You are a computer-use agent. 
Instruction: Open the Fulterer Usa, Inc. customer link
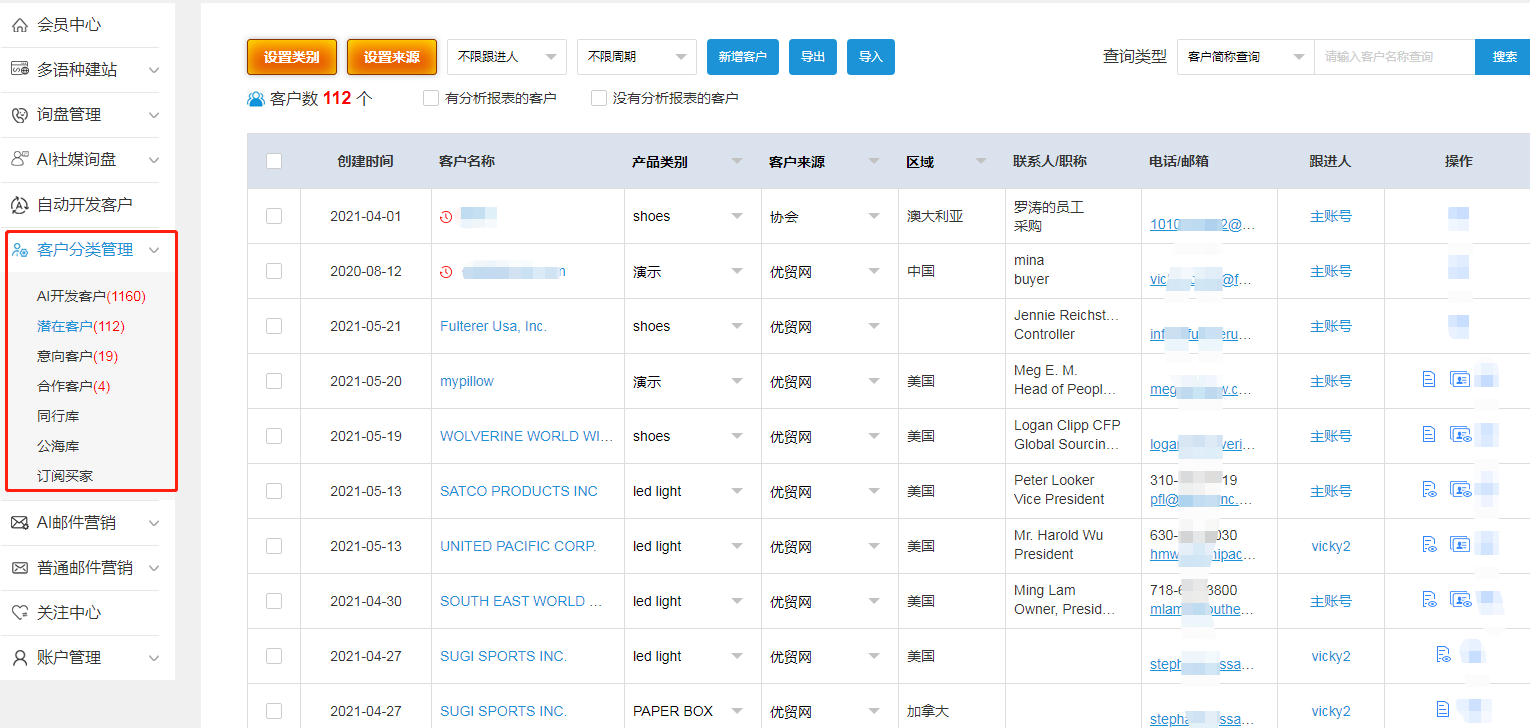[x=493, y=326]
